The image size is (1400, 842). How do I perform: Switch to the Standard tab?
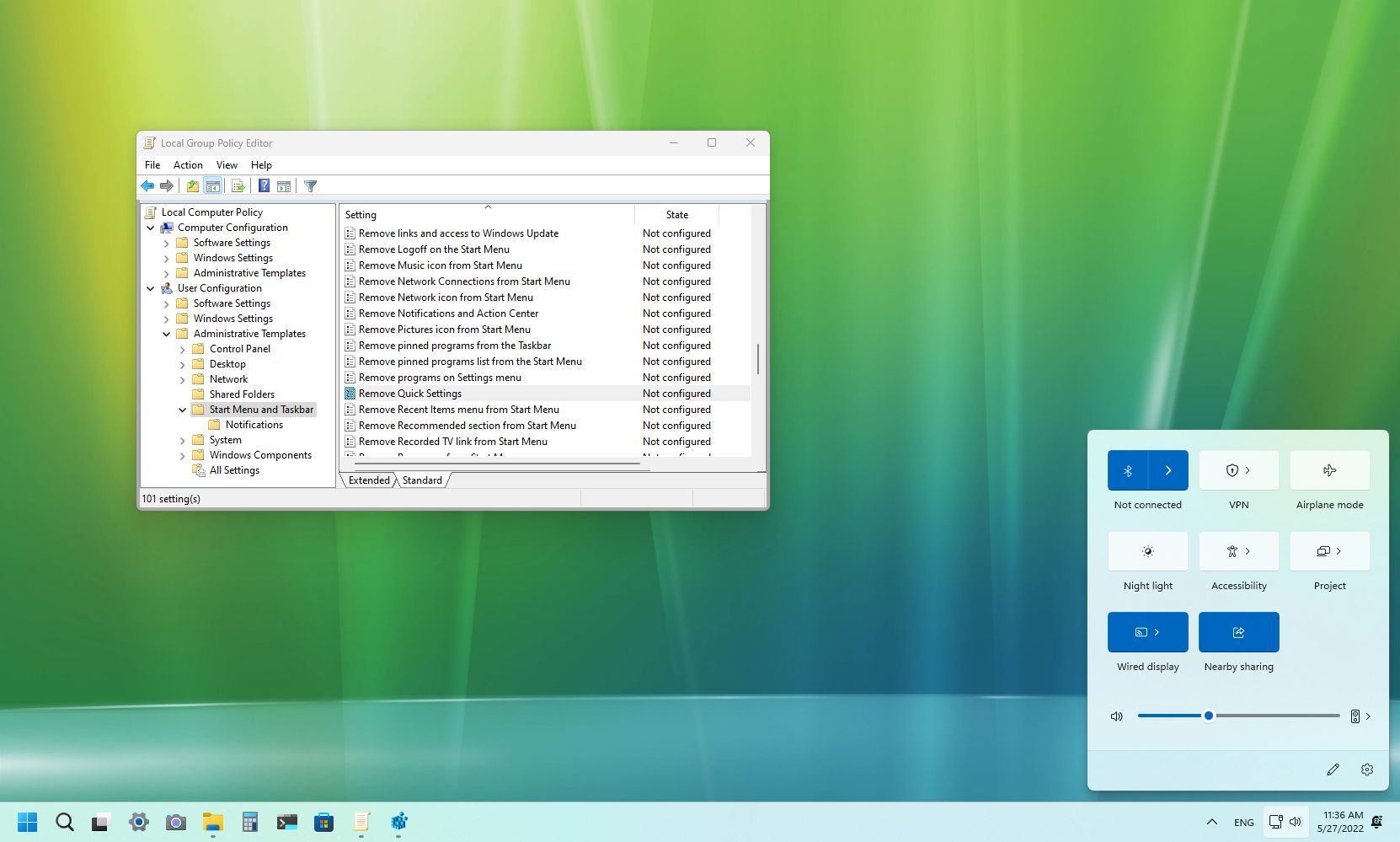[x=421, y=480]
